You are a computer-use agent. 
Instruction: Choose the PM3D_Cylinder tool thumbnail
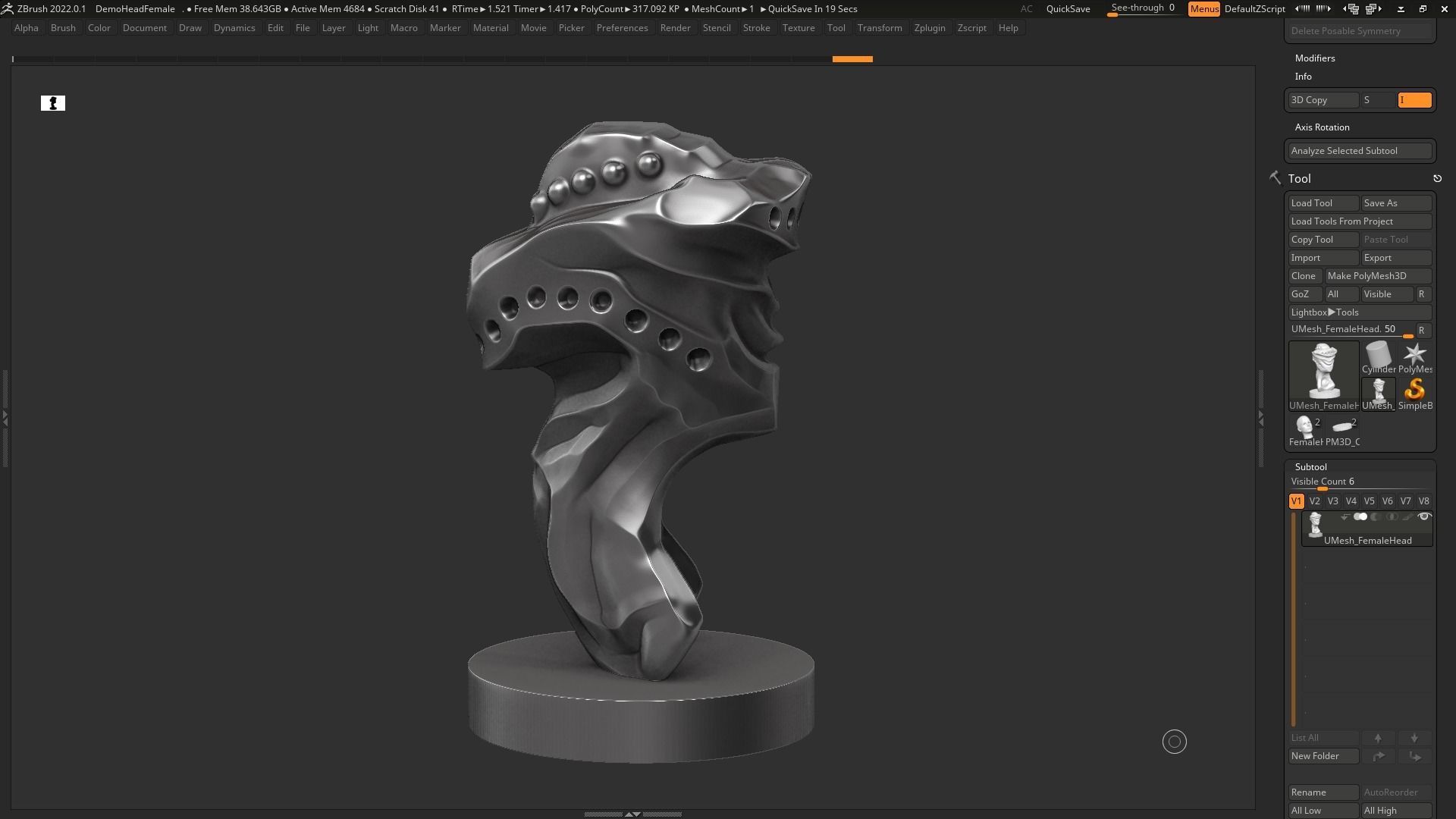pos(1342,430)
